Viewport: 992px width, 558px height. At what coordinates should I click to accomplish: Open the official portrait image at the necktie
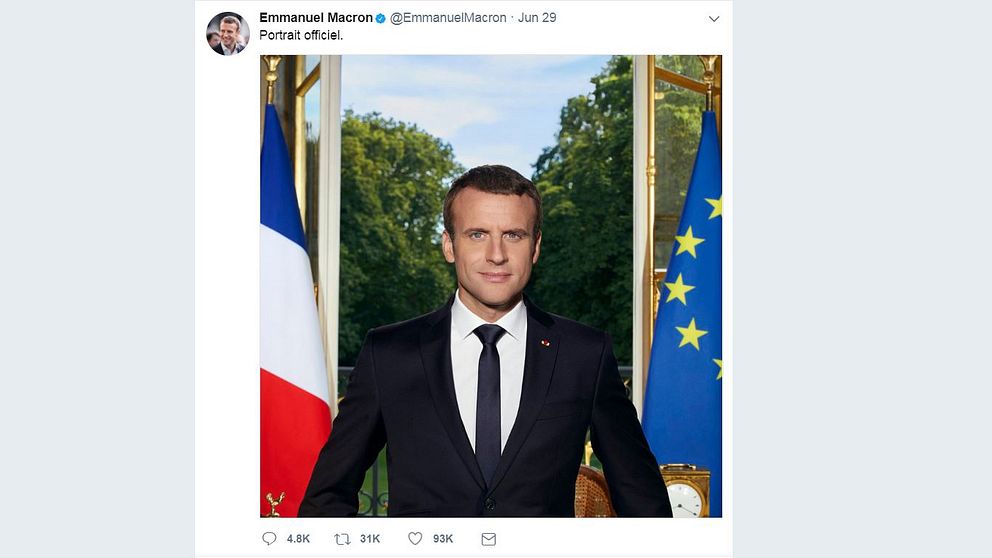tap(489, 399)
